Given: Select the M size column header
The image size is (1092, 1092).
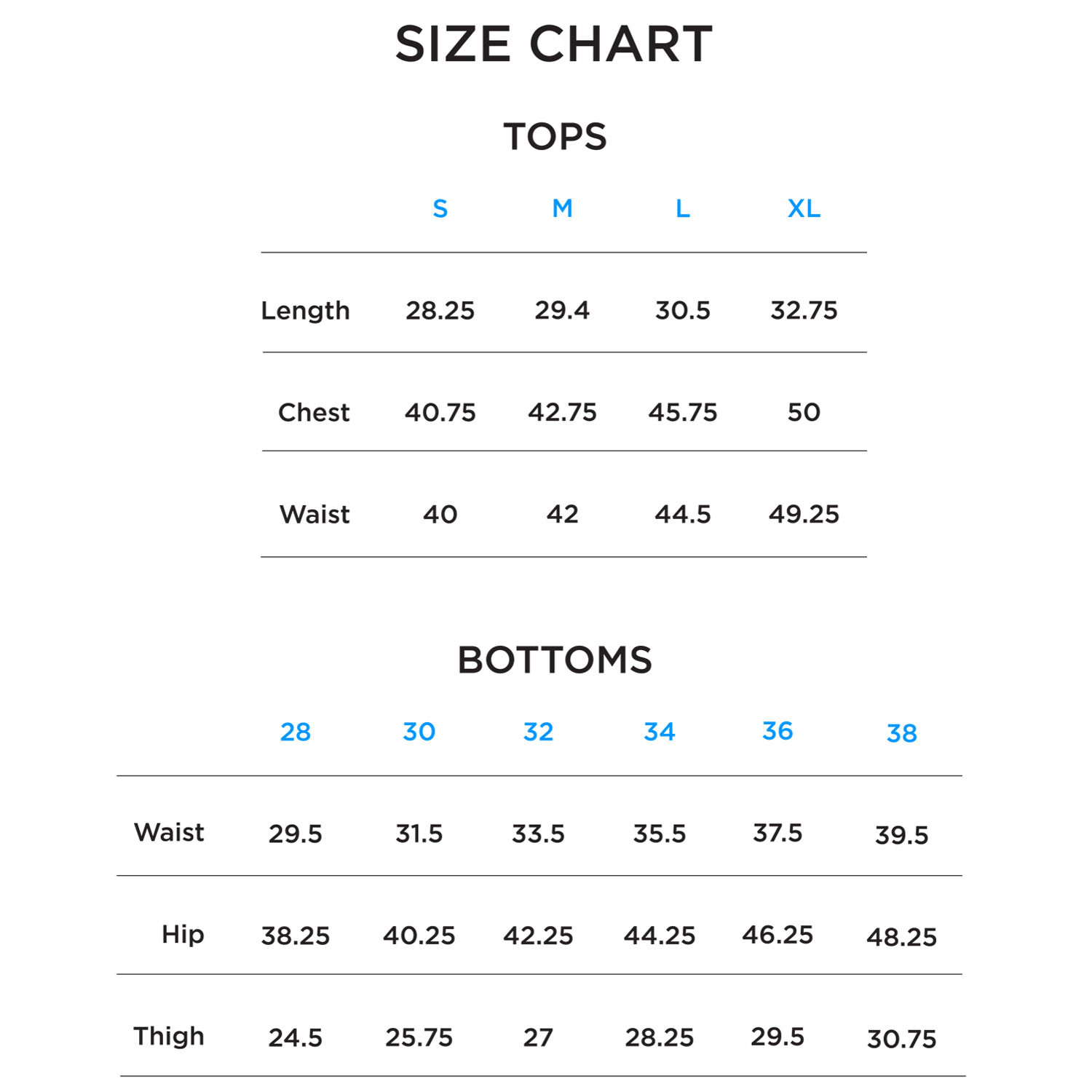Looking at the screenshot, I should tap(562, 209).
